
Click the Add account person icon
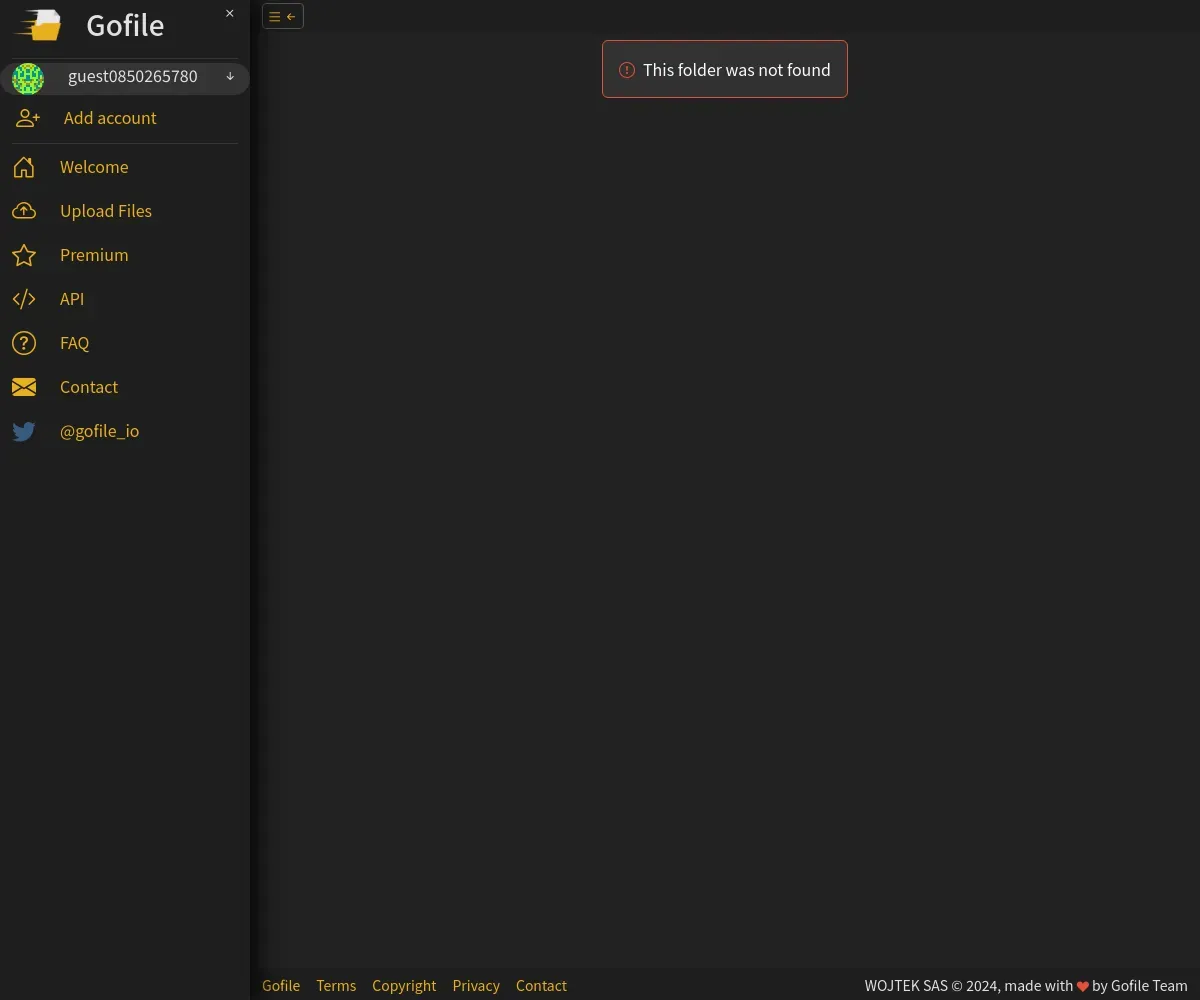click(x=28, y=118)
